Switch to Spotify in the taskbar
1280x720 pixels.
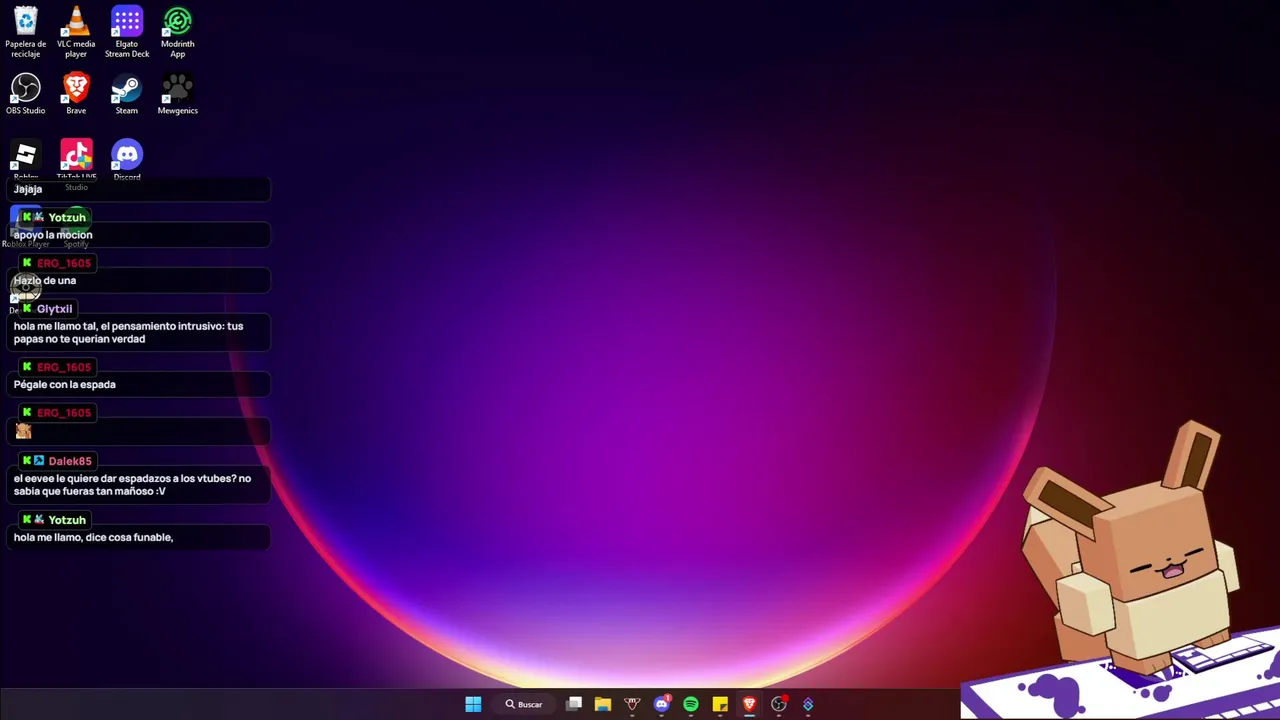coord(691,704)
